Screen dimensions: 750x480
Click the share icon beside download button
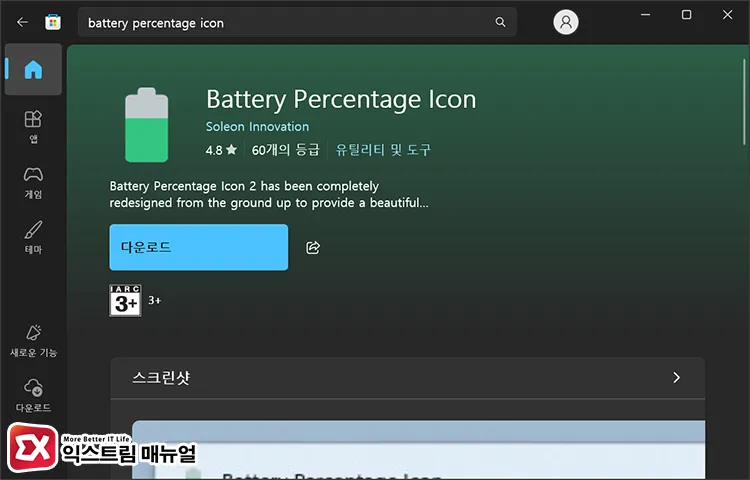coord(313,248)
